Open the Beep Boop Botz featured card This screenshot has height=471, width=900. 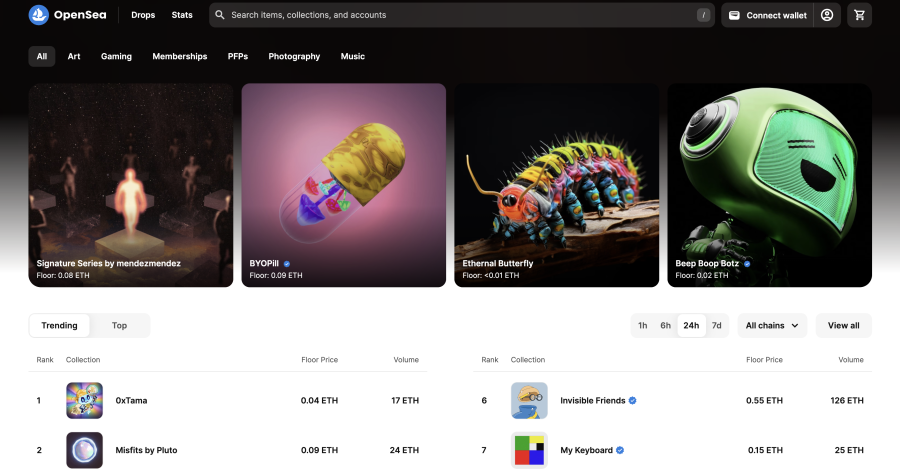pyautogui.click(x=770, y=185)
